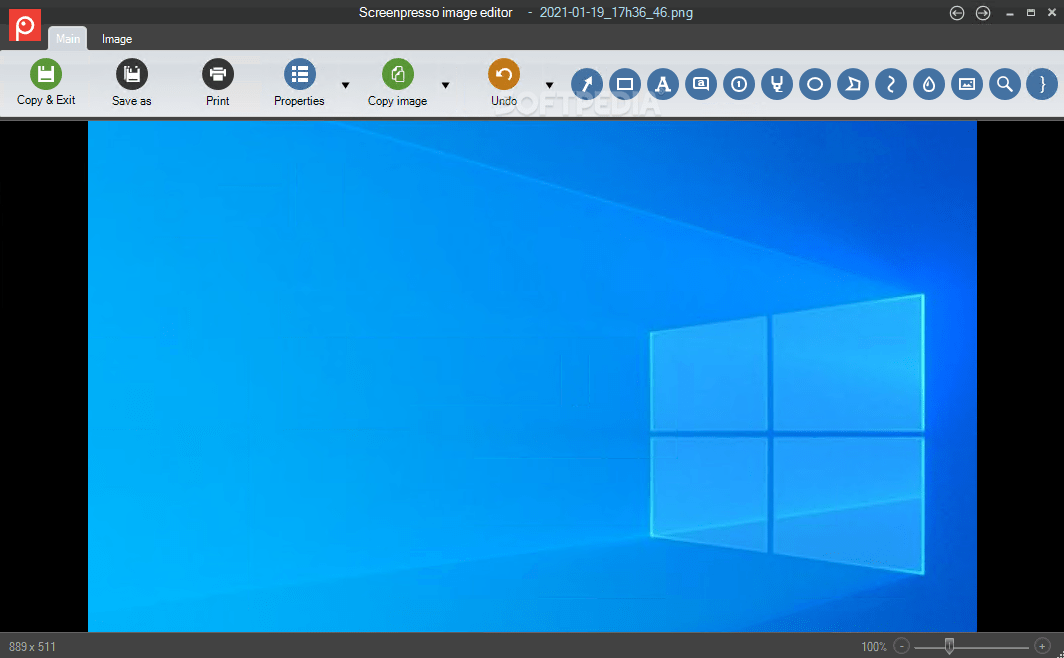Click the Windows wallpaper image on canvas

[532, 376]
